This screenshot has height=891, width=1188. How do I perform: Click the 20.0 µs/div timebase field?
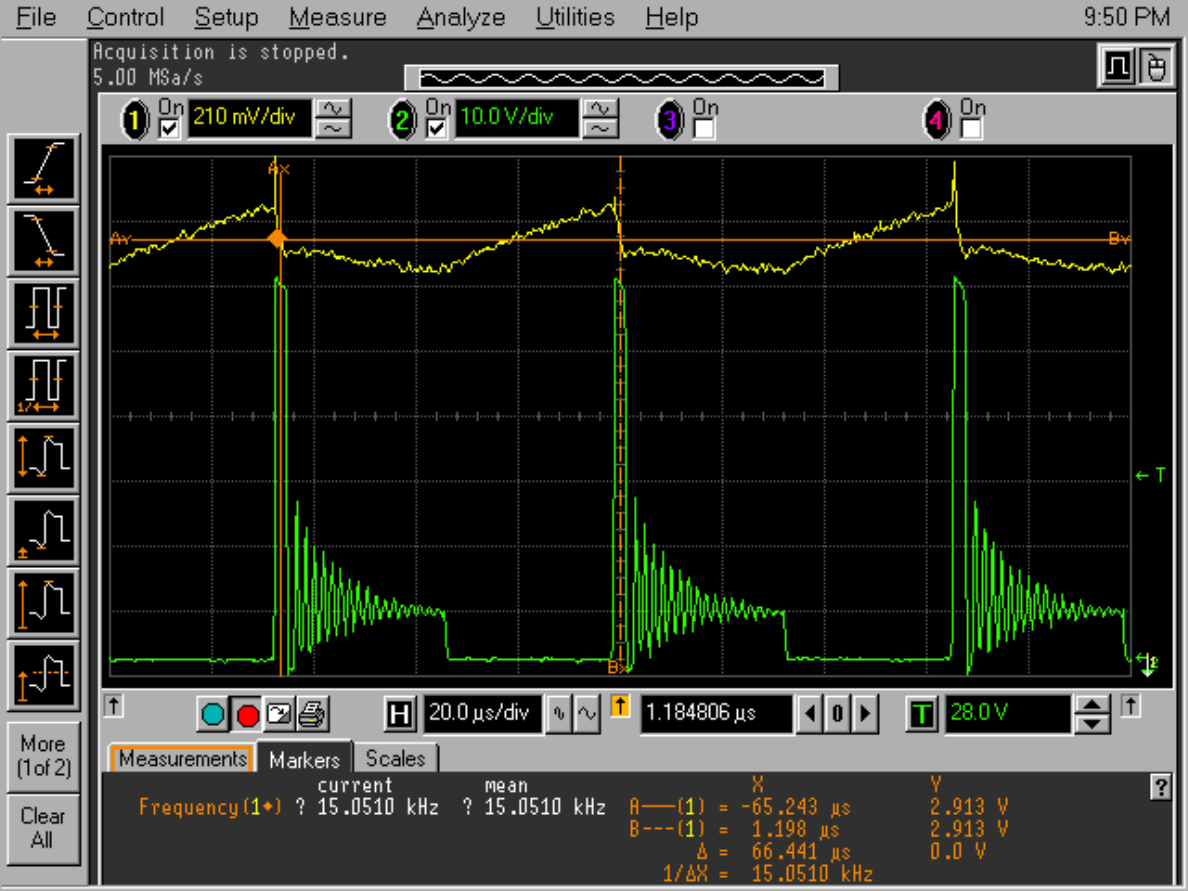tap(483, 714)
